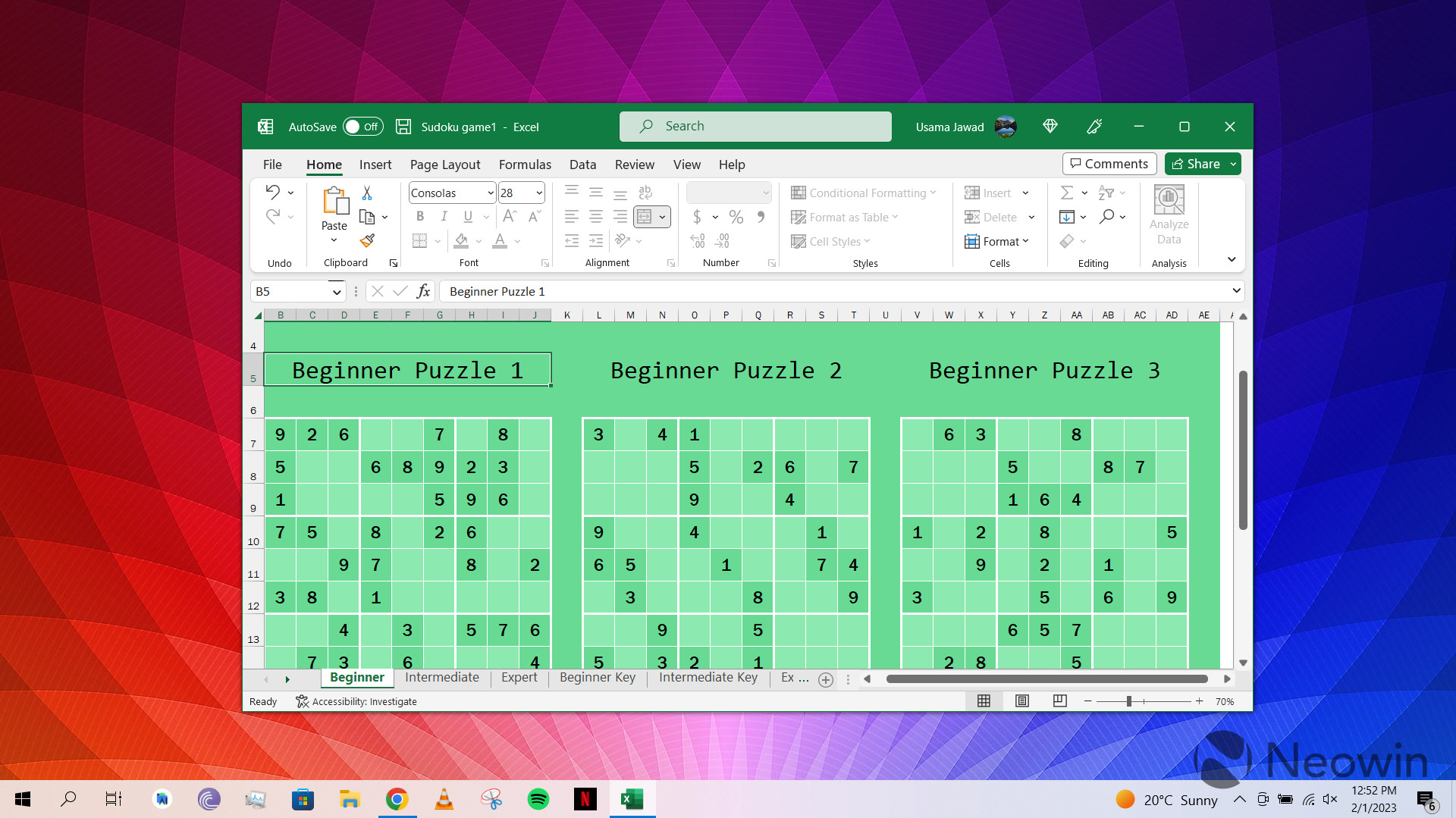Screen dimensions: 1456x818
Task: Click the Format as Table icon
Action: coord(799,217)
